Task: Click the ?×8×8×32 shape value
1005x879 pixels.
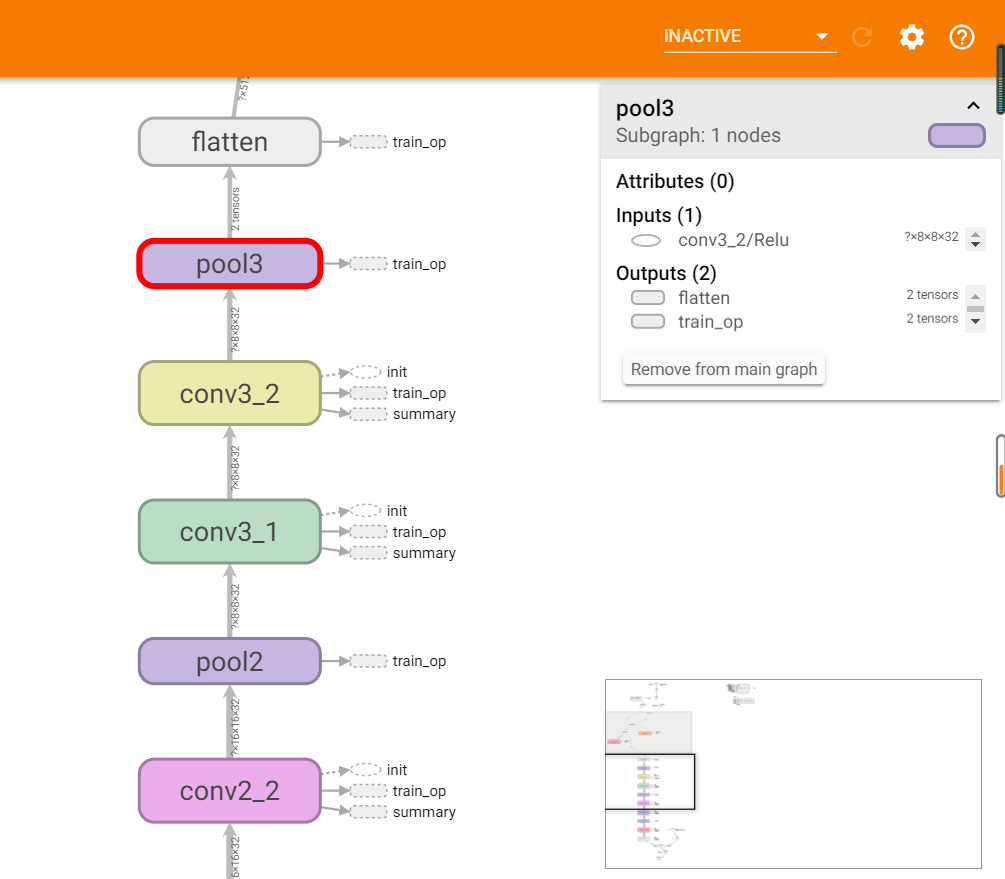Action: [x=931, y=237]
